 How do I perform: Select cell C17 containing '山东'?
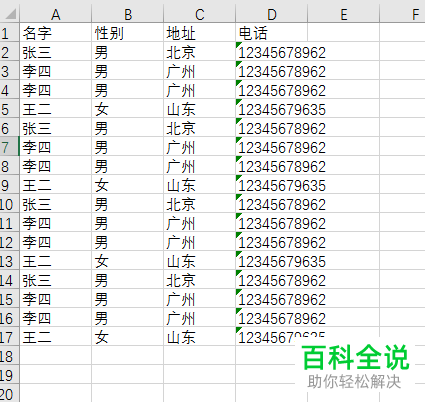pyautogui.click(x=199, y=337)
